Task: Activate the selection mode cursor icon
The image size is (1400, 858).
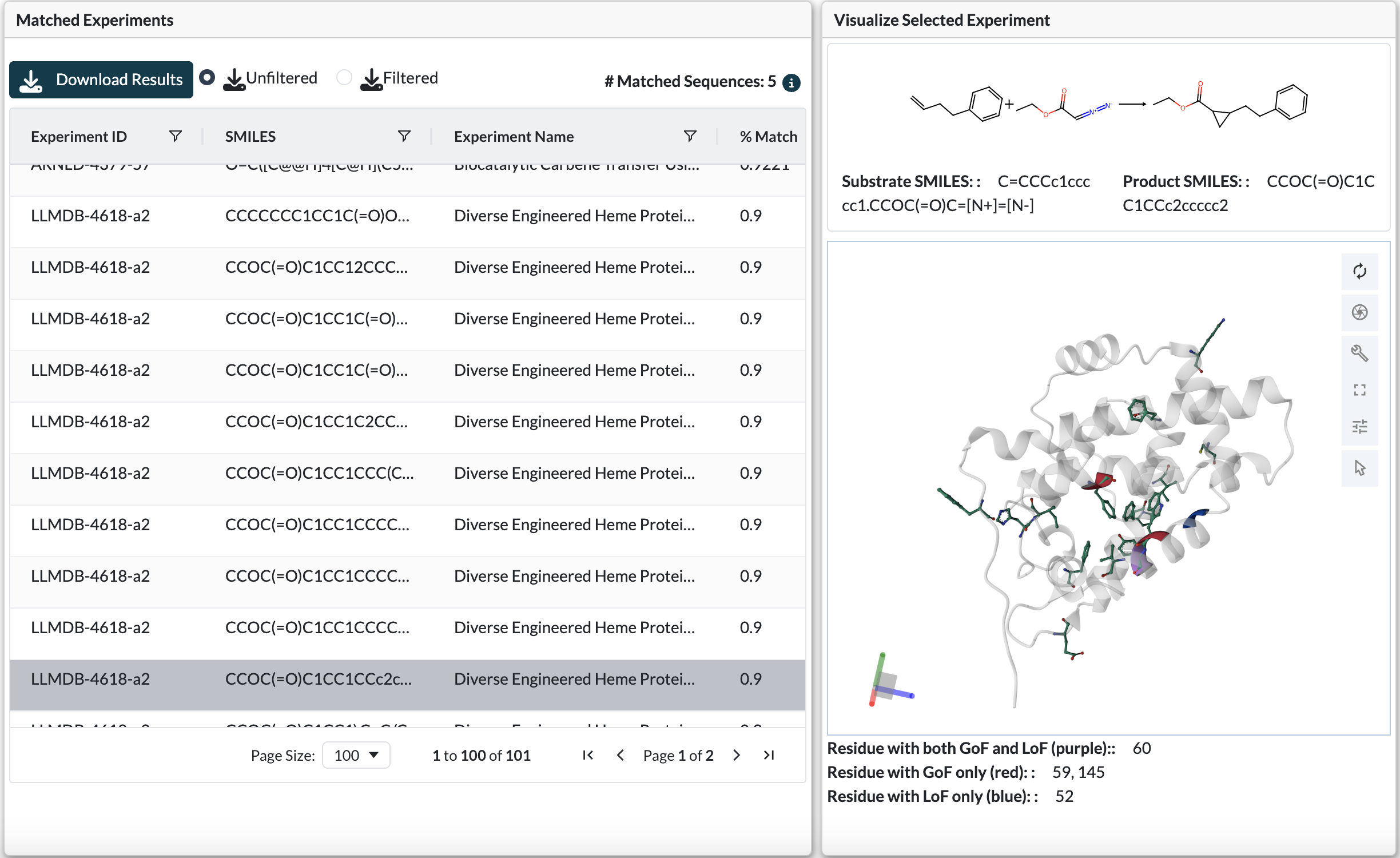Action: 1359,468
